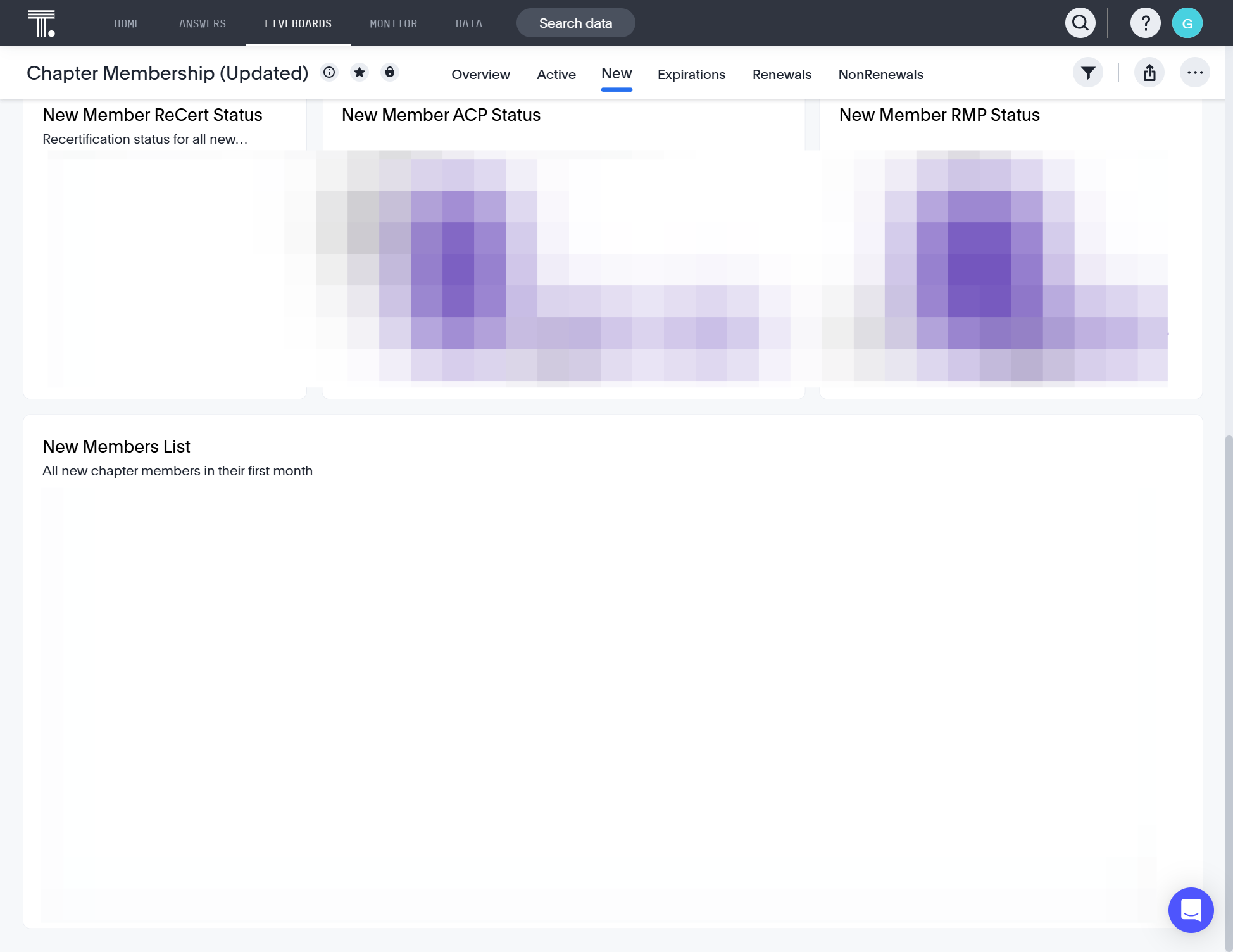Open the Data nav item
The height and width of the screenshot is (952, 1233).
(469, 23)
